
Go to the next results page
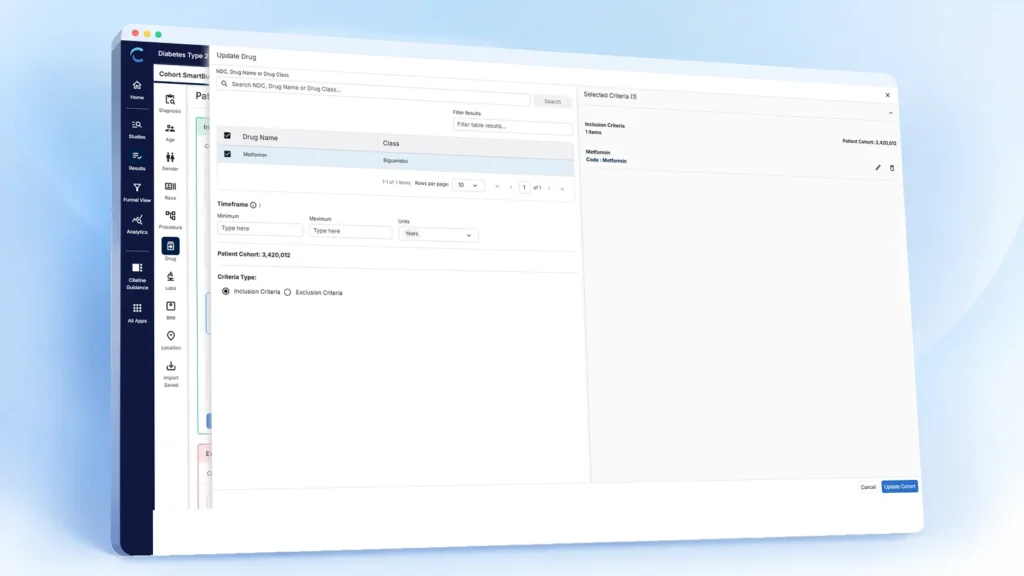(x=549, y=188)
